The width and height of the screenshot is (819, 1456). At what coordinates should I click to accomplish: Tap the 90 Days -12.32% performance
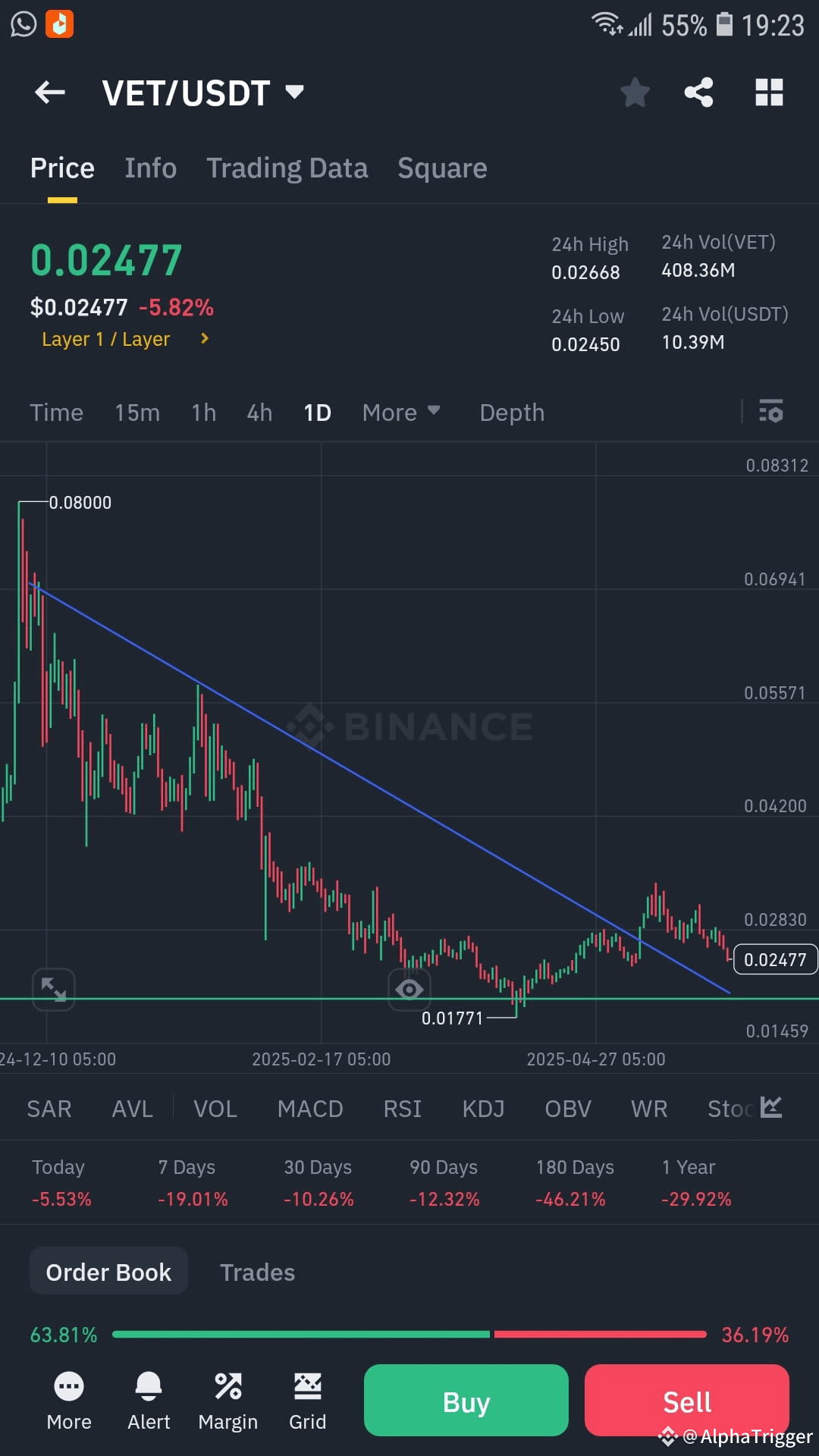[444, 1183]
